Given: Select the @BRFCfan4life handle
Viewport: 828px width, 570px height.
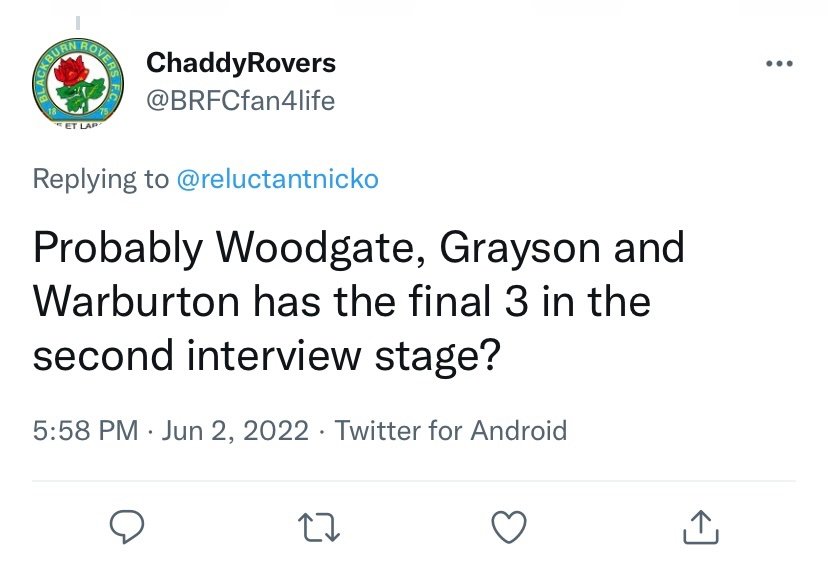Looking at the screenshot, I should [x=240, y=100].
